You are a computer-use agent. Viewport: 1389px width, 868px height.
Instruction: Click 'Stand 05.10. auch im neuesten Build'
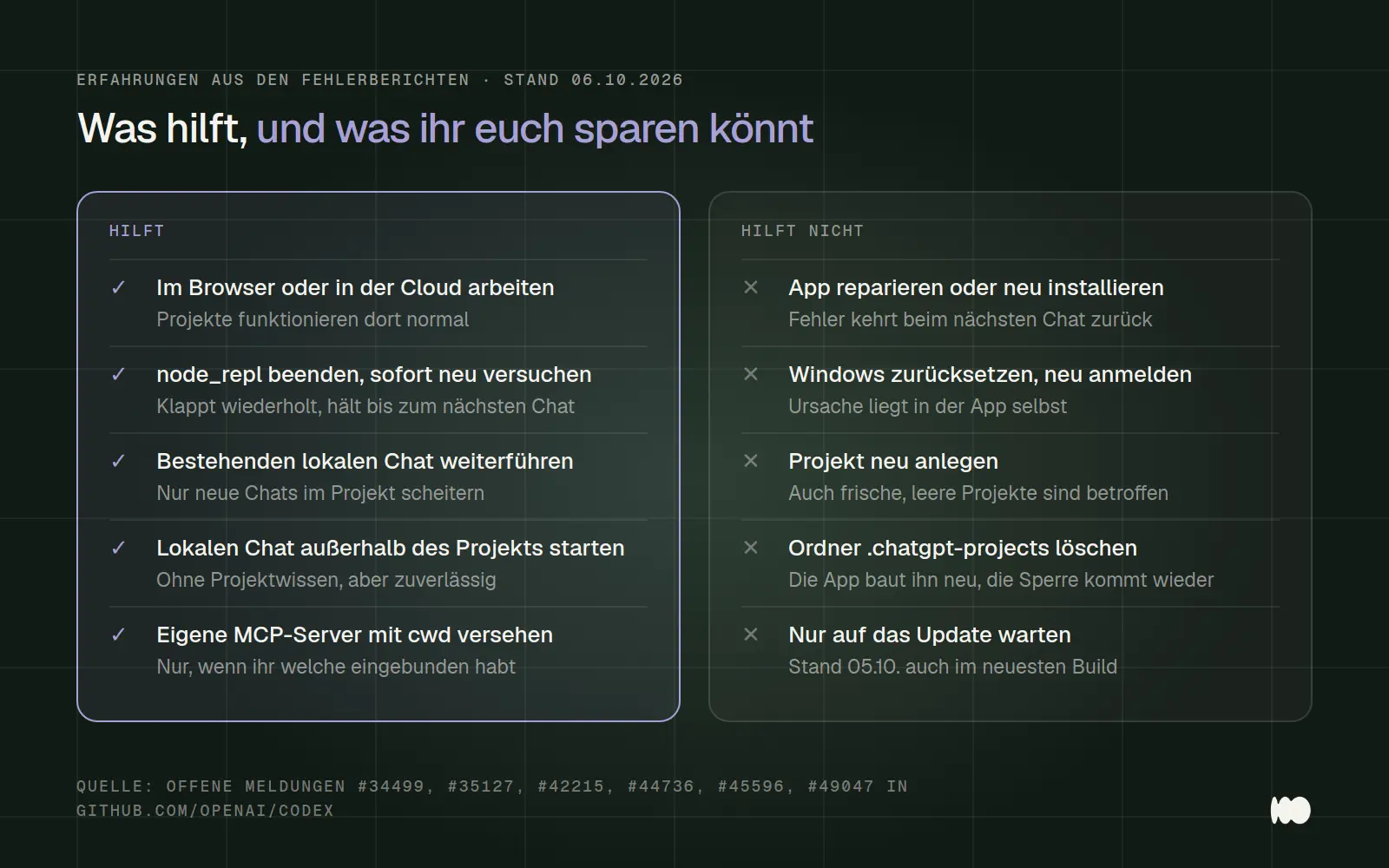click(x=952, y=667)
